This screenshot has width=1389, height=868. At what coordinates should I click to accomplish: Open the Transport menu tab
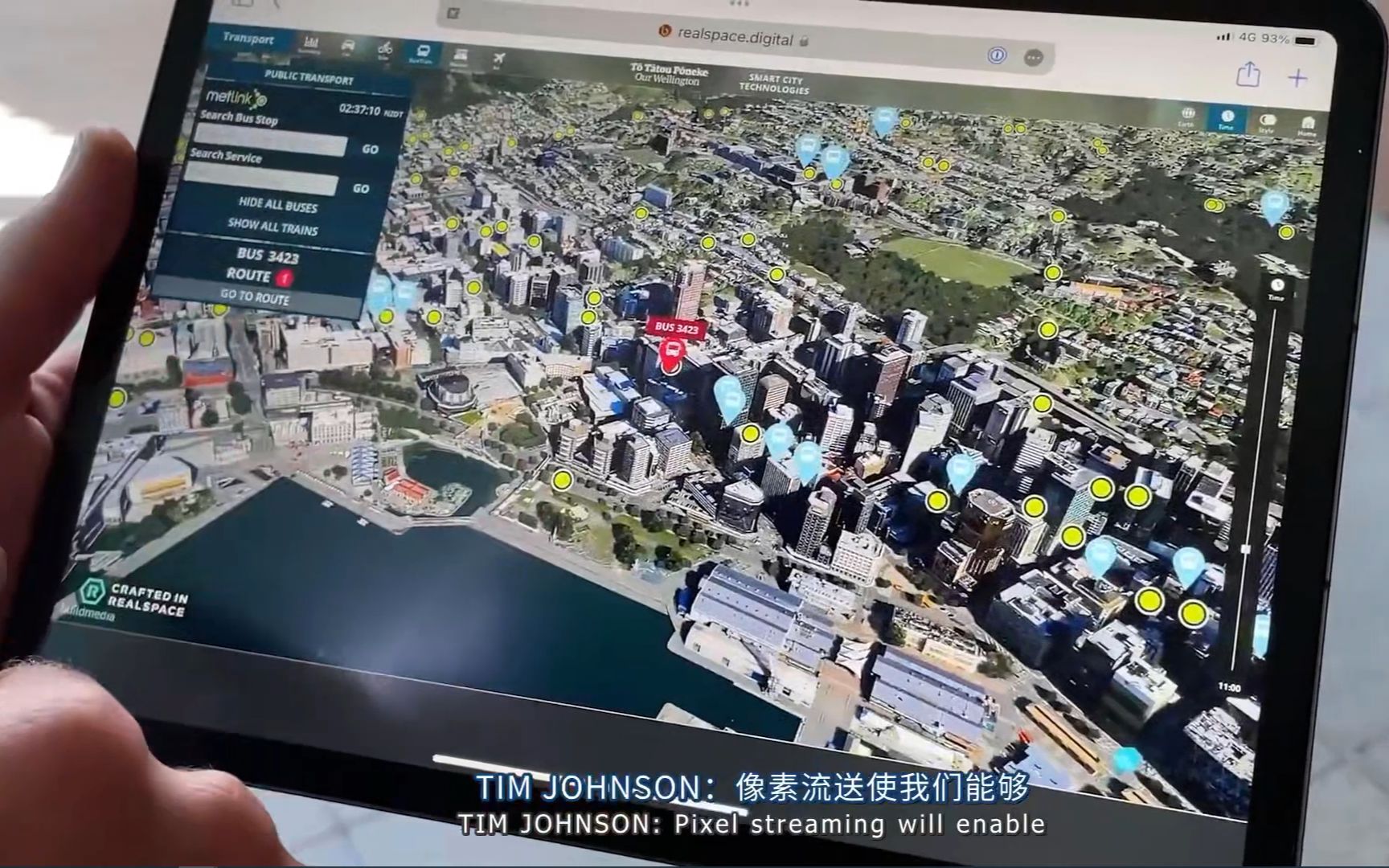pos(248,39)
